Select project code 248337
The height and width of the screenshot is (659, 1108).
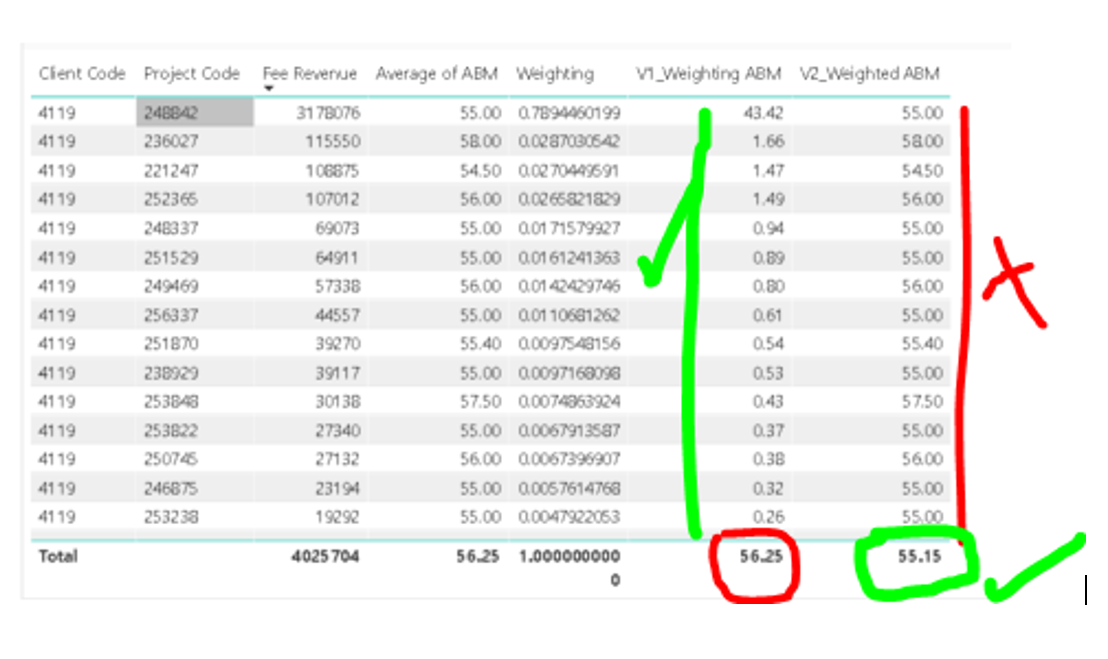point(171,228)
